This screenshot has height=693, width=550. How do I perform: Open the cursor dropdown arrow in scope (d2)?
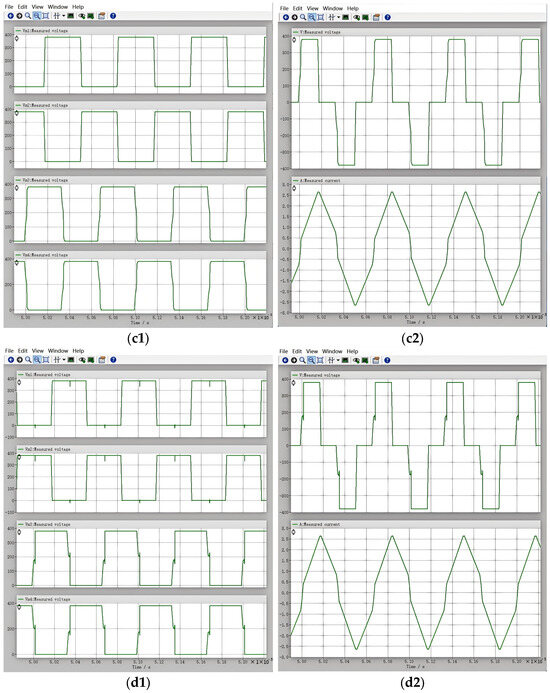338,360
